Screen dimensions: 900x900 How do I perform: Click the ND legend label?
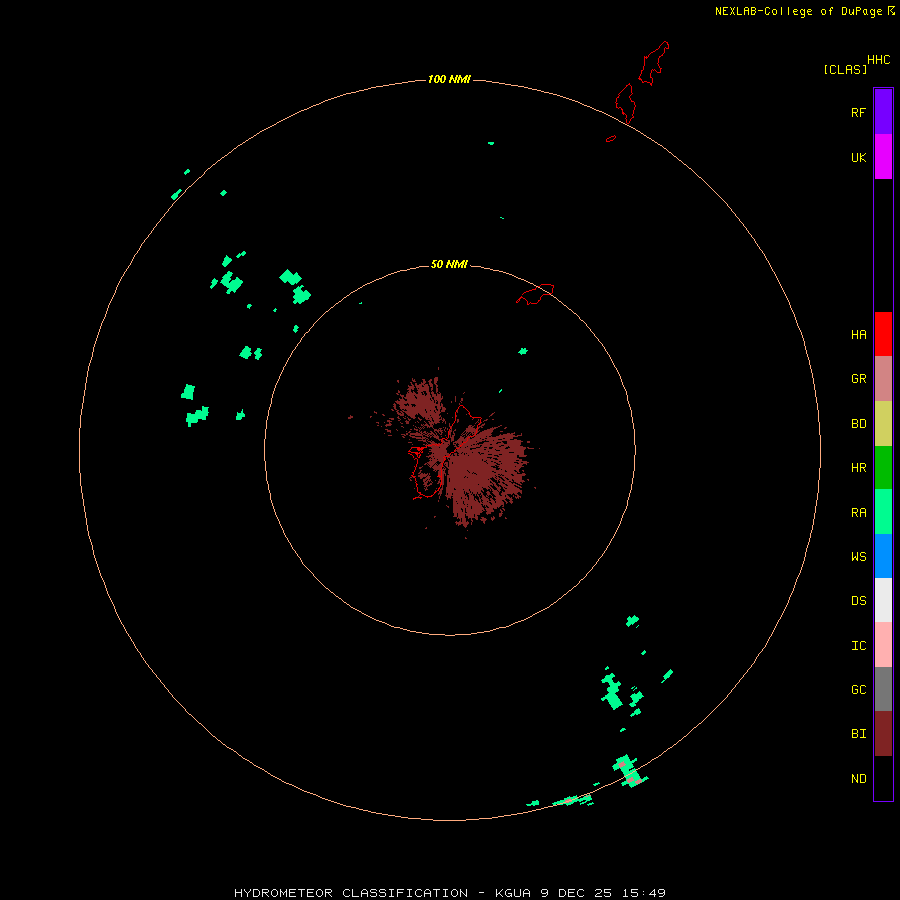click(x=859, y=779)
